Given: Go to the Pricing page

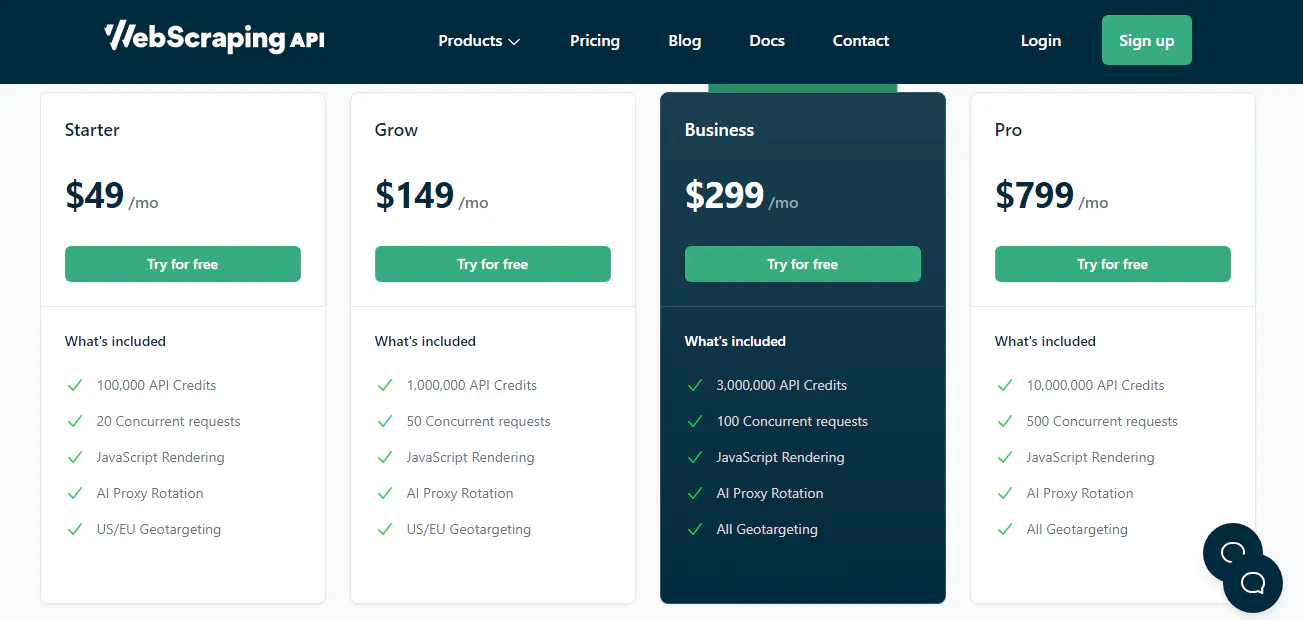Looking at the screenshot, I should pos(594,41).
